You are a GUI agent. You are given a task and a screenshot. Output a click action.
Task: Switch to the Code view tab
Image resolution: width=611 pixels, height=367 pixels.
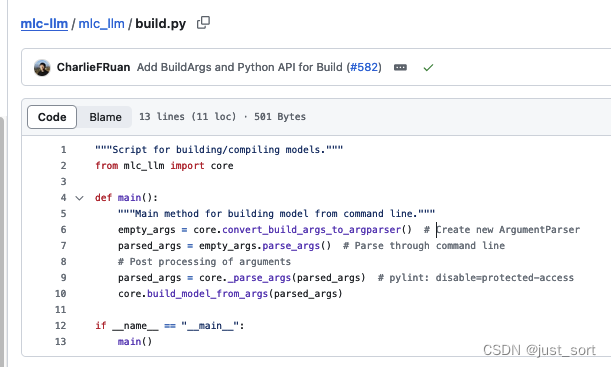[x=52, y=117]
